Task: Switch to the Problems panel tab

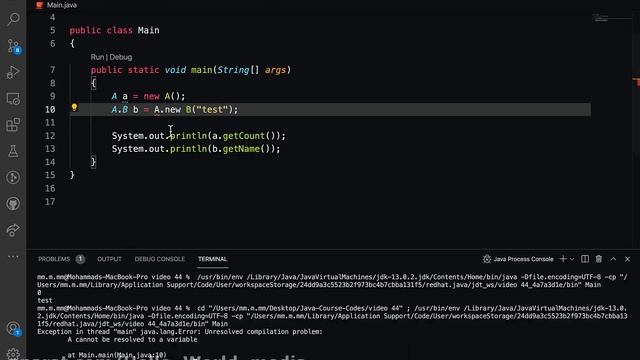Action: pyautogui.click(x=54, y=259)
